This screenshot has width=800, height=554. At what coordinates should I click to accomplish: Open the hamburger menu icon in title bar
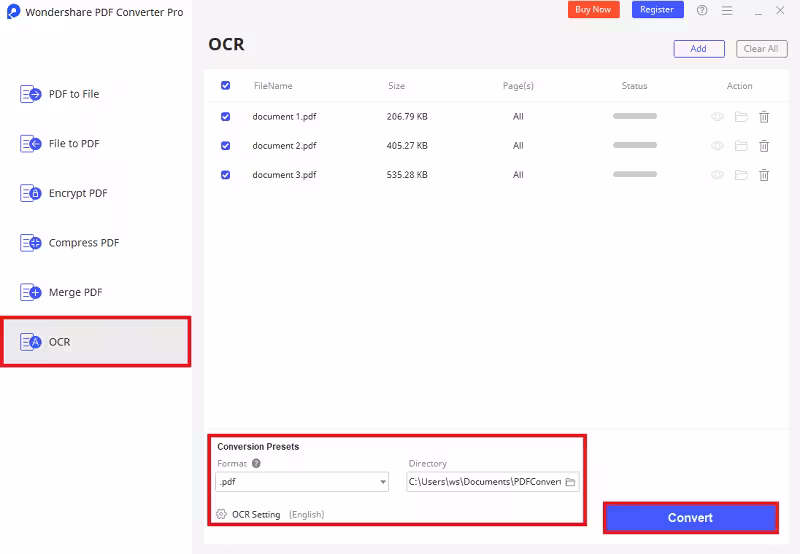click(x=727, y=10)
